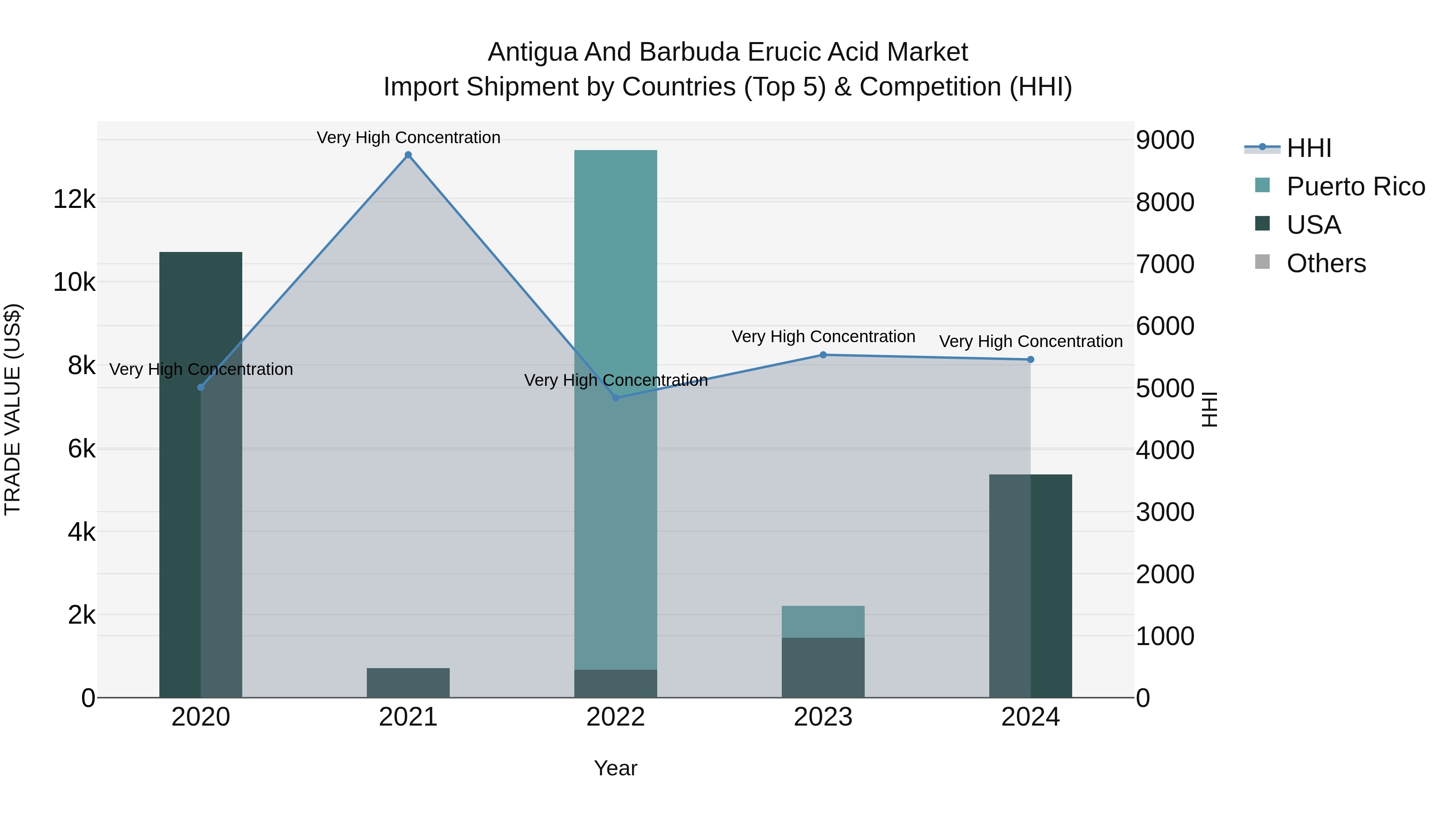Select the 2021 USA bar
Image resolution: width=1456 pixels, height=819 pixels.
point(408,683)
